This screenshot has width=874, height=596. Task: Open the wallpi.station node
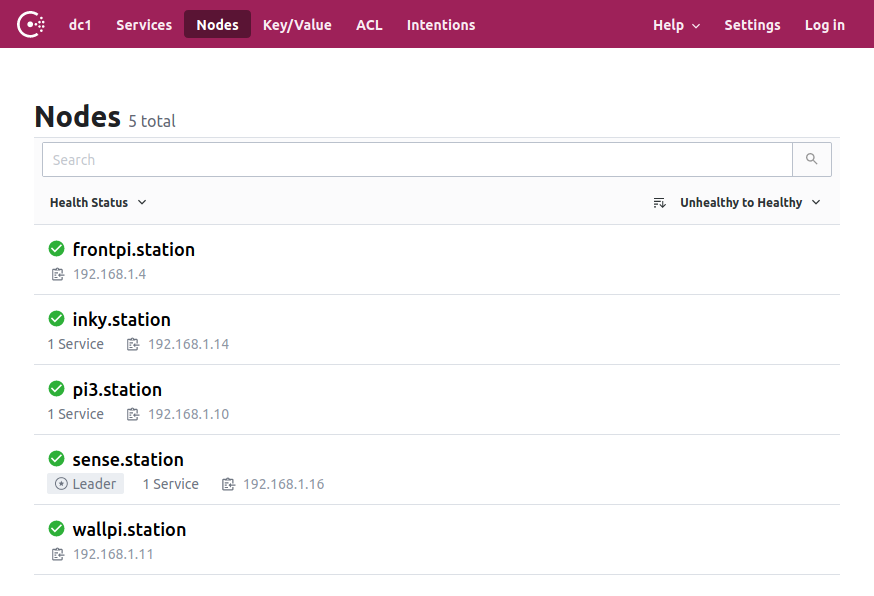pyautogui.click(x=129, y=530)
